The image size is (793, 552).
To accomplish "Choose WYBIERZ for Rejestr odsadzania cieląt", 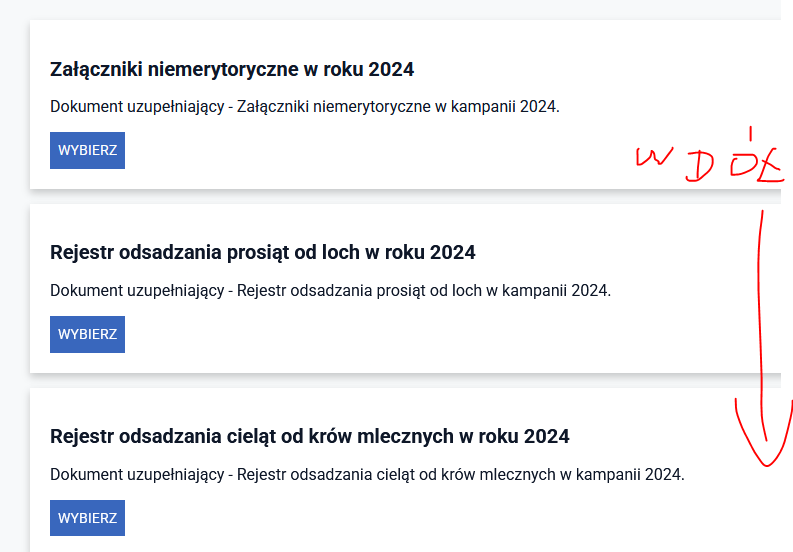I will click(87, 518).
